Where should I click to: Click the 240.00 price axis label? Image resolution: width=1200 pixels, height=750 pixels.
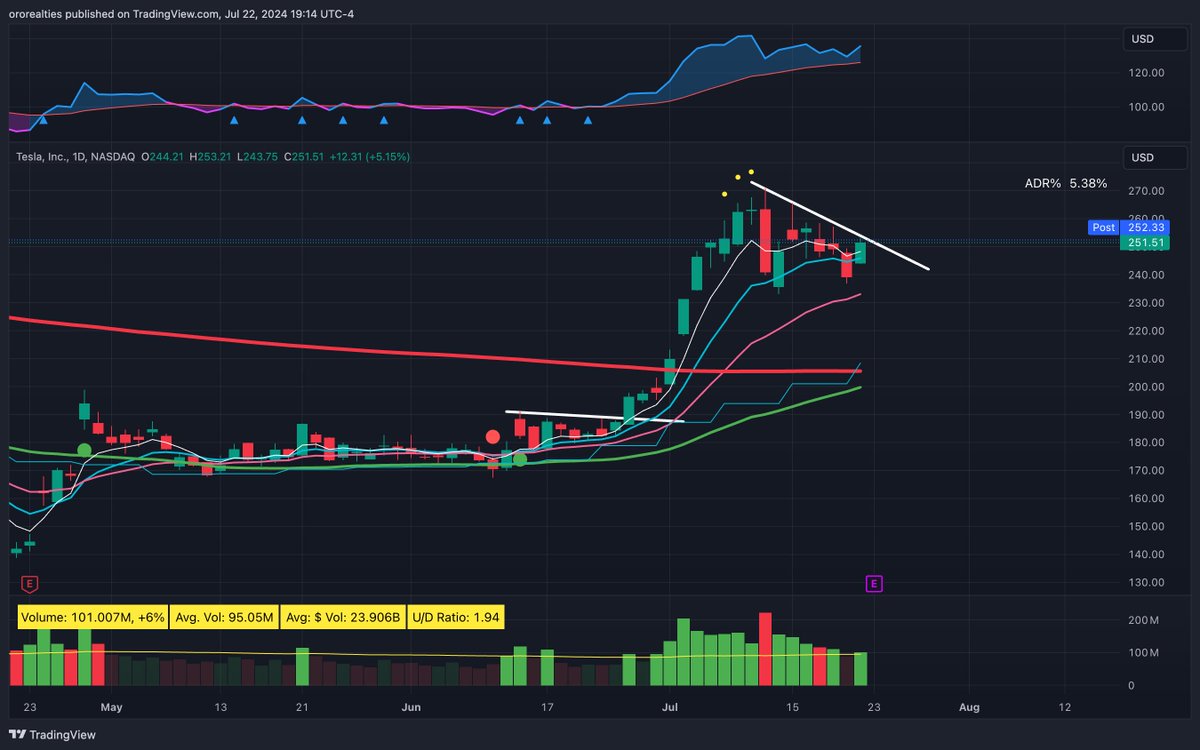pos(1144,275)
